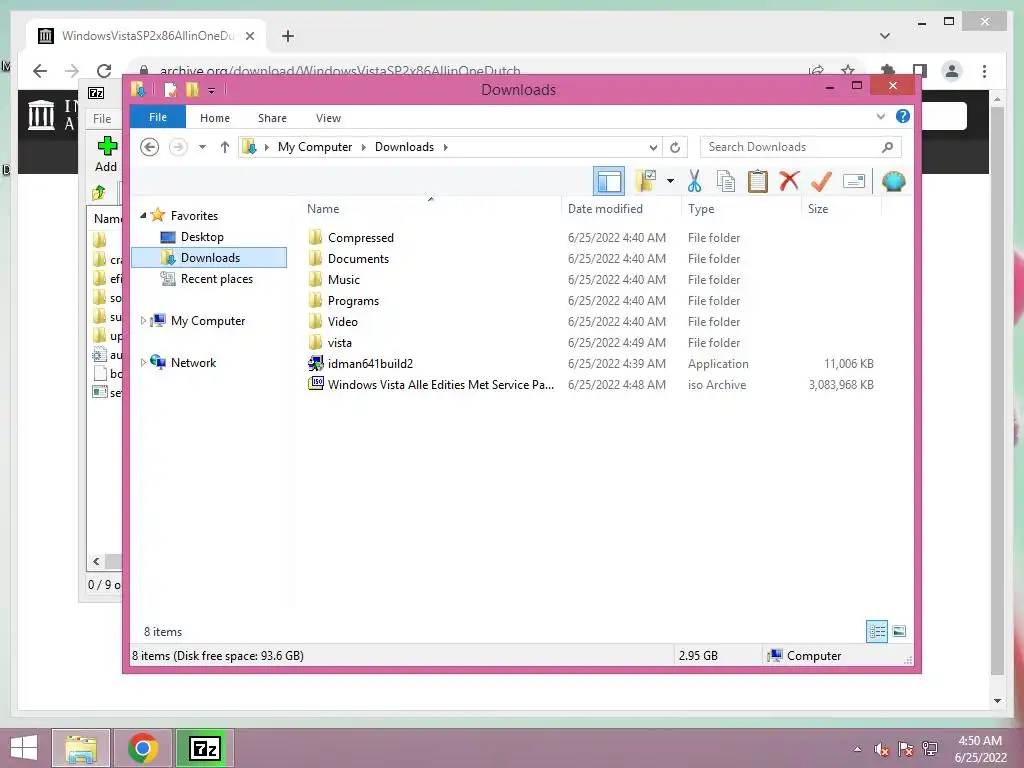Select the Music folder
Screen dimensions: 1024x768
point(344,280)
